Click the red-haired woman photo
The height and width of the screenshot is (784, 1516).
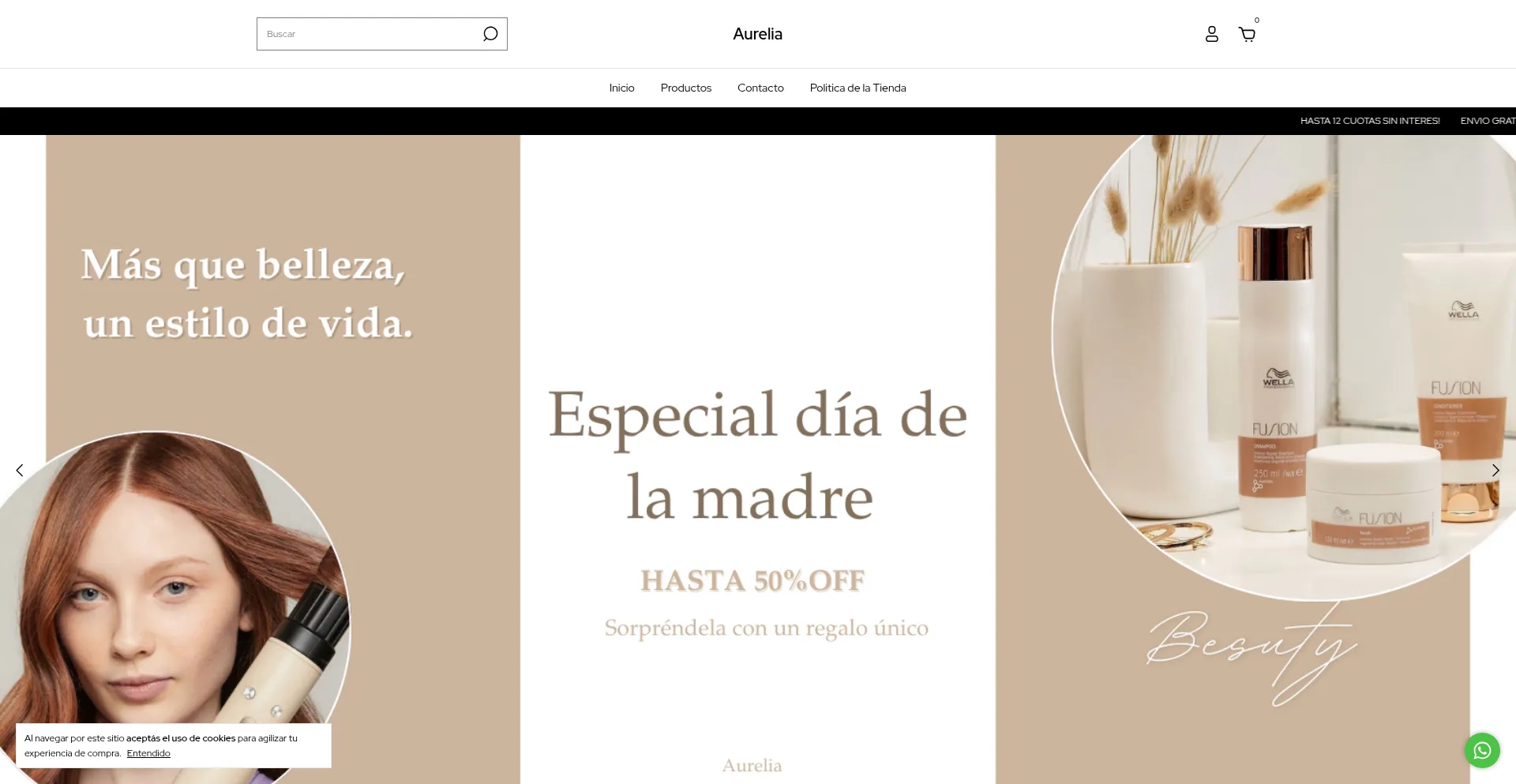(x=158, y=584)
